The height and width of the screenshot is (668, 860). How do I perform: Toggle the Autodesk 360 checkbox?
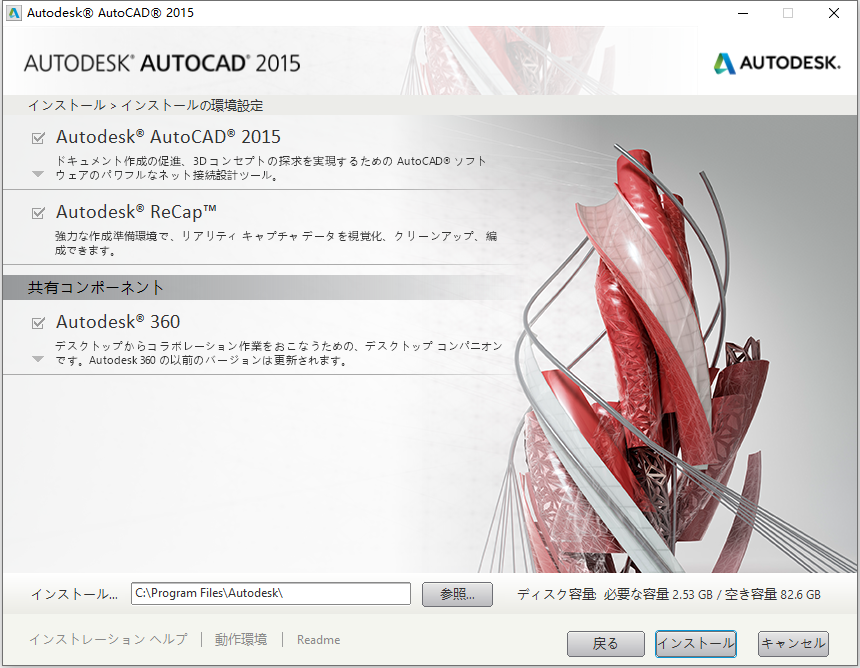tap(38, 323)
